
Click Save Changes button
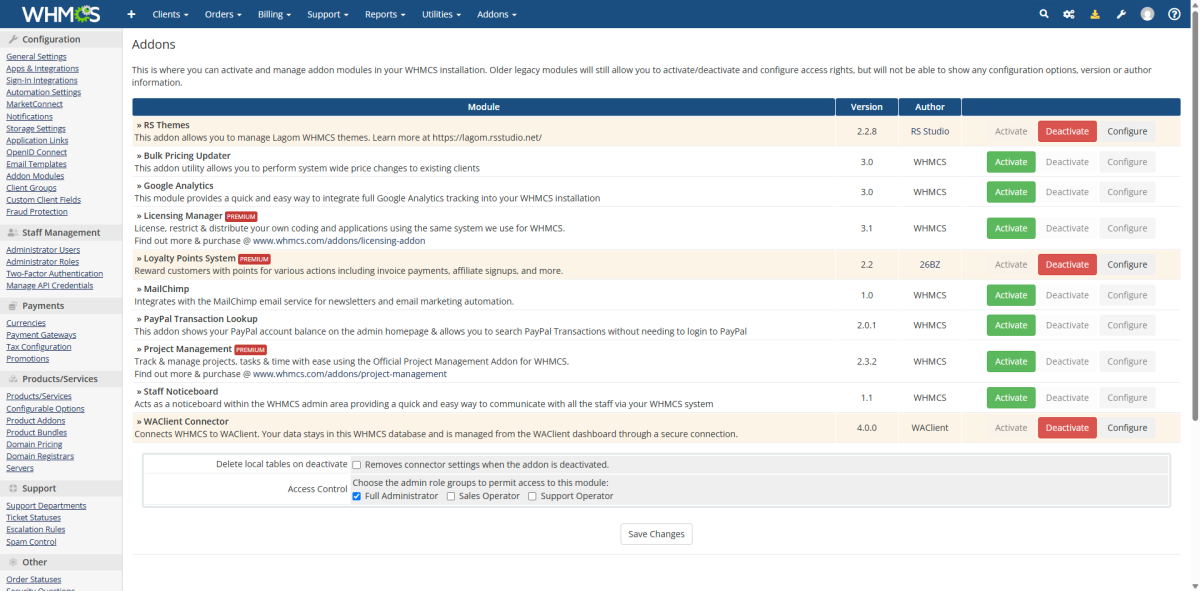[x=656, y=534]
